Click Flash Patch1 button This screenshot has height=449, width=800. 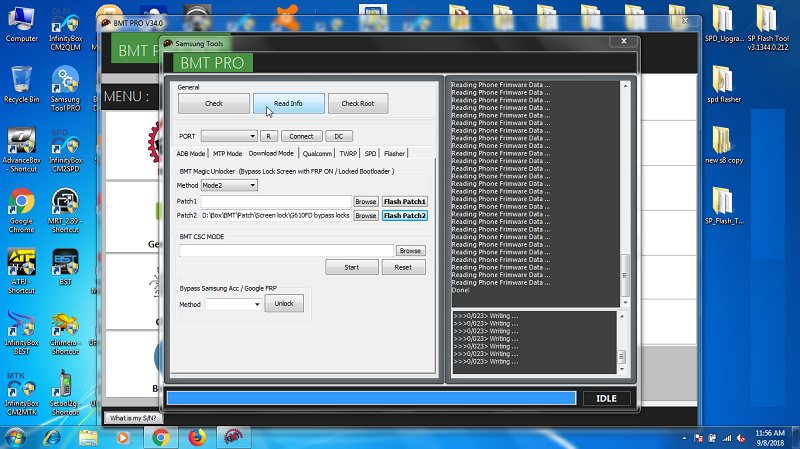405,202
